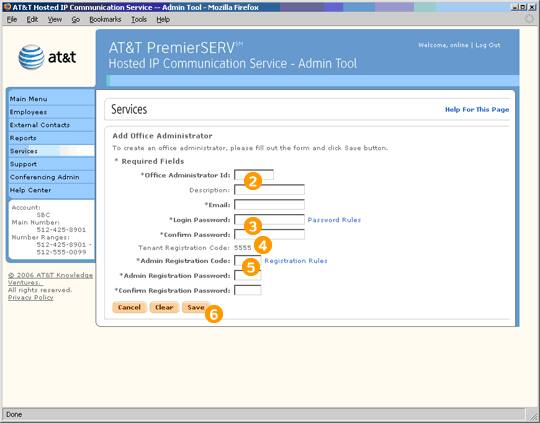Viewport: 540px width, 423px height.
Task: Select Services in the sidebar
Action: [x=51, y=151]
